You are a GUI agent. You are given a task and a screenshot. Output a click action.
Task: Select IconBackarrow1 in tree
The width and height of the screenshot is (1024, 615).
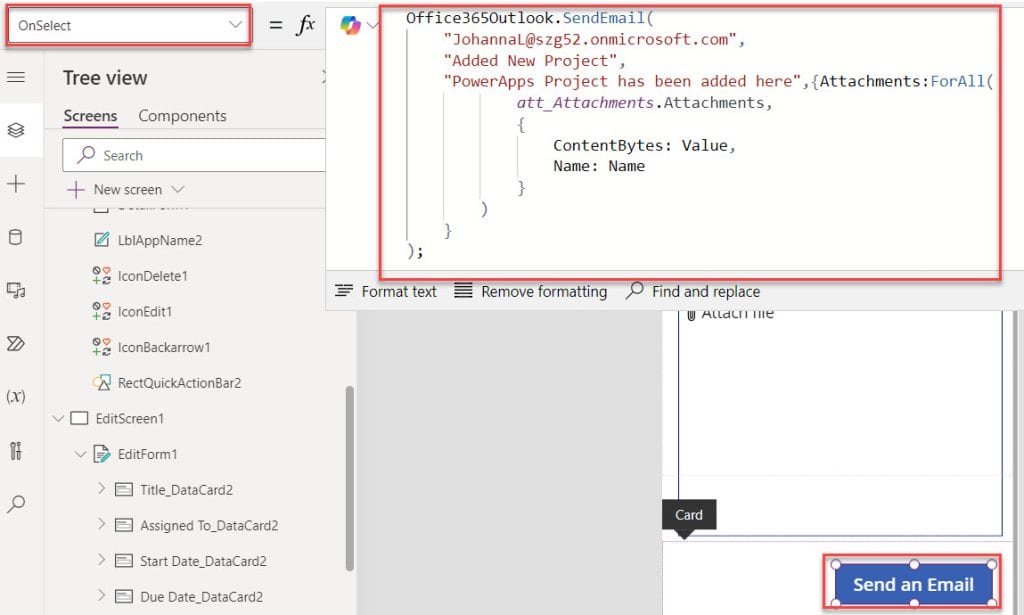[164, 347]
